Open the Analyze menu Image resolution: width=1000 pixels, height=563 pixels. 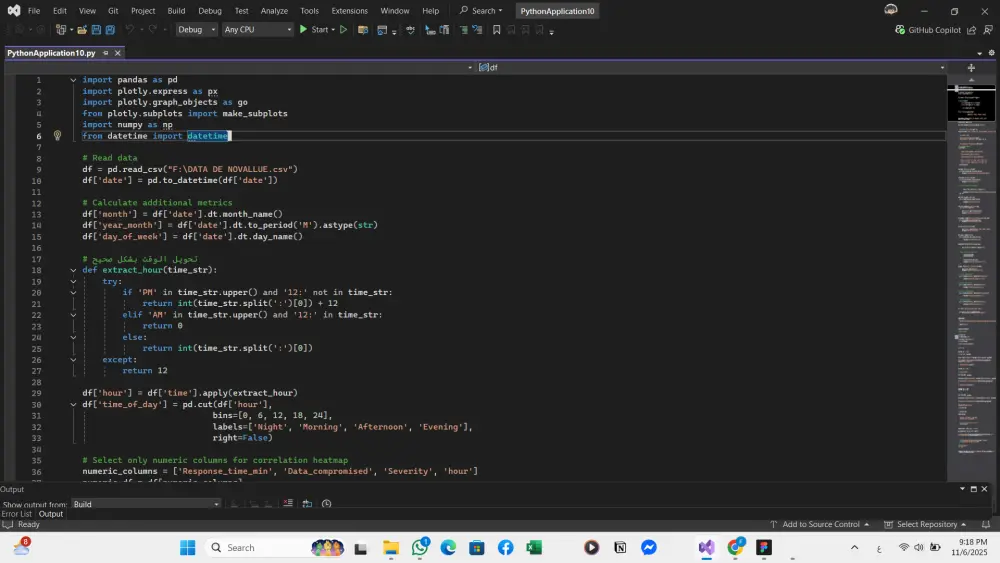(274, 11)
